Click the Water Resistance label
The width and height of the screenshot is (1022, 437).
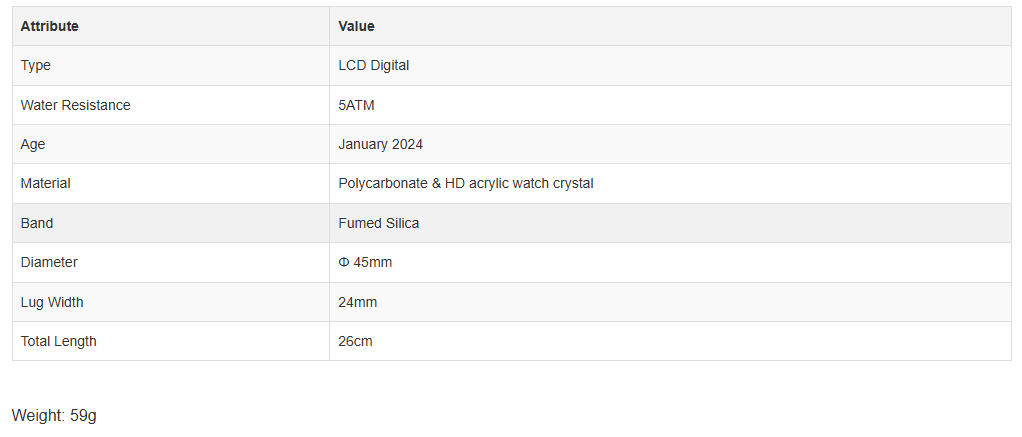76,105
